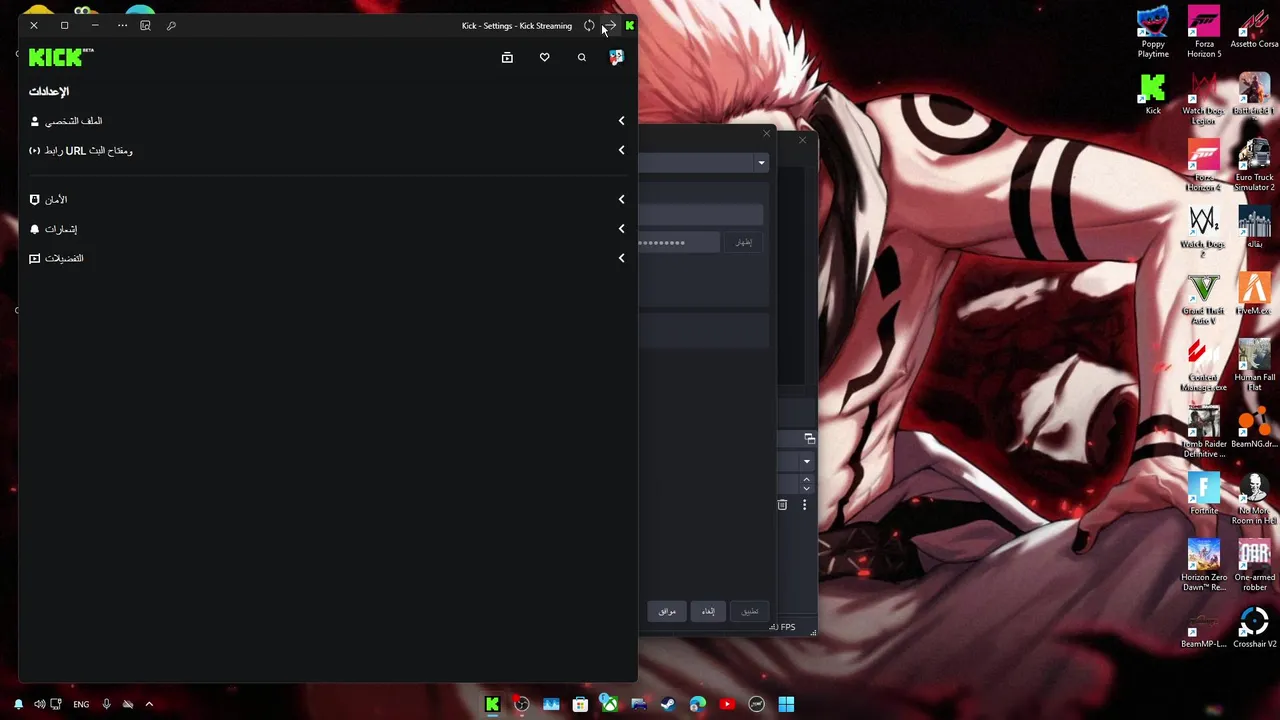
Task: Open Microsoft Store from the taskbar
Action: pos(580,704)
